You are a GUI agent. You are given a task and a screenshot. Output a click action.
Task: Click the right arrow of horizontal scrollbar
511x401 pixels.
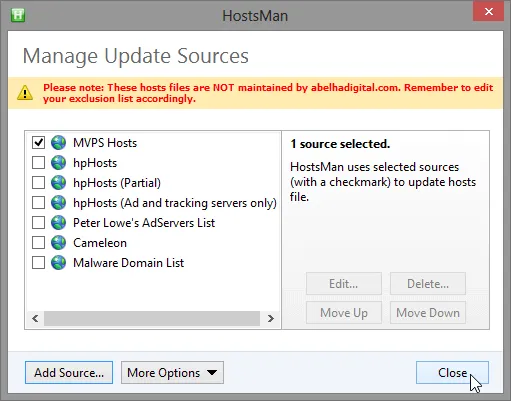coord(271,319)
